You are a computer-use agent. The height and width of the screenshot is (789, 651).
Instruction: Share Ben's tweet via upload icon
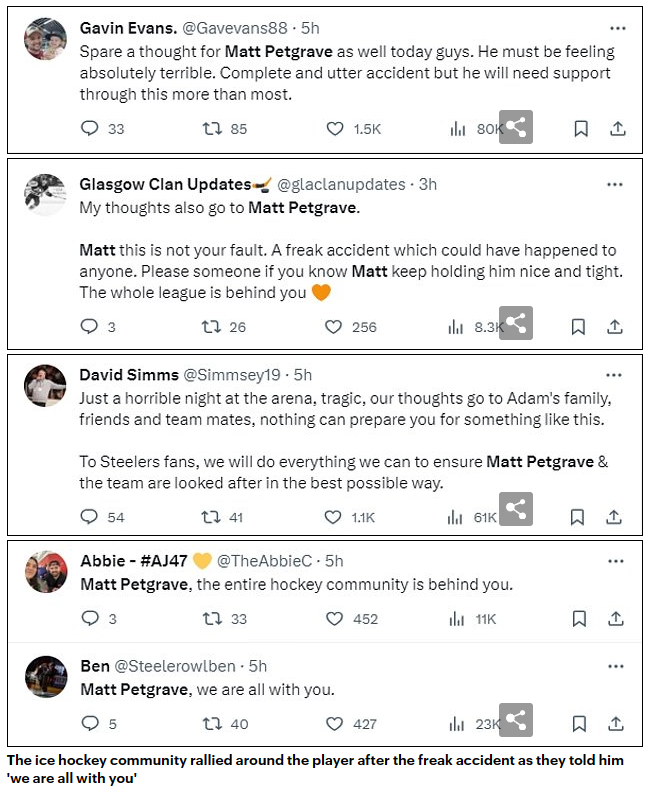616,723
